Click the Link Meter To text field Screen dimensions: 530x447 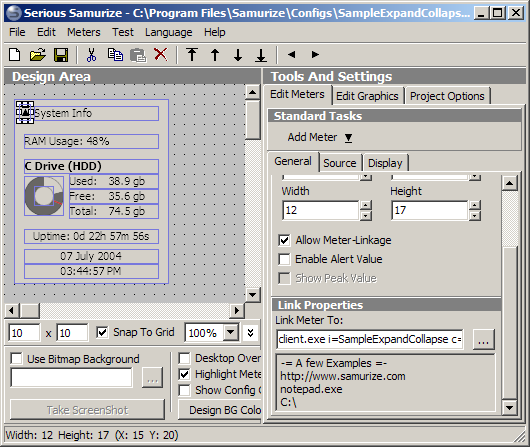[370, 339]
